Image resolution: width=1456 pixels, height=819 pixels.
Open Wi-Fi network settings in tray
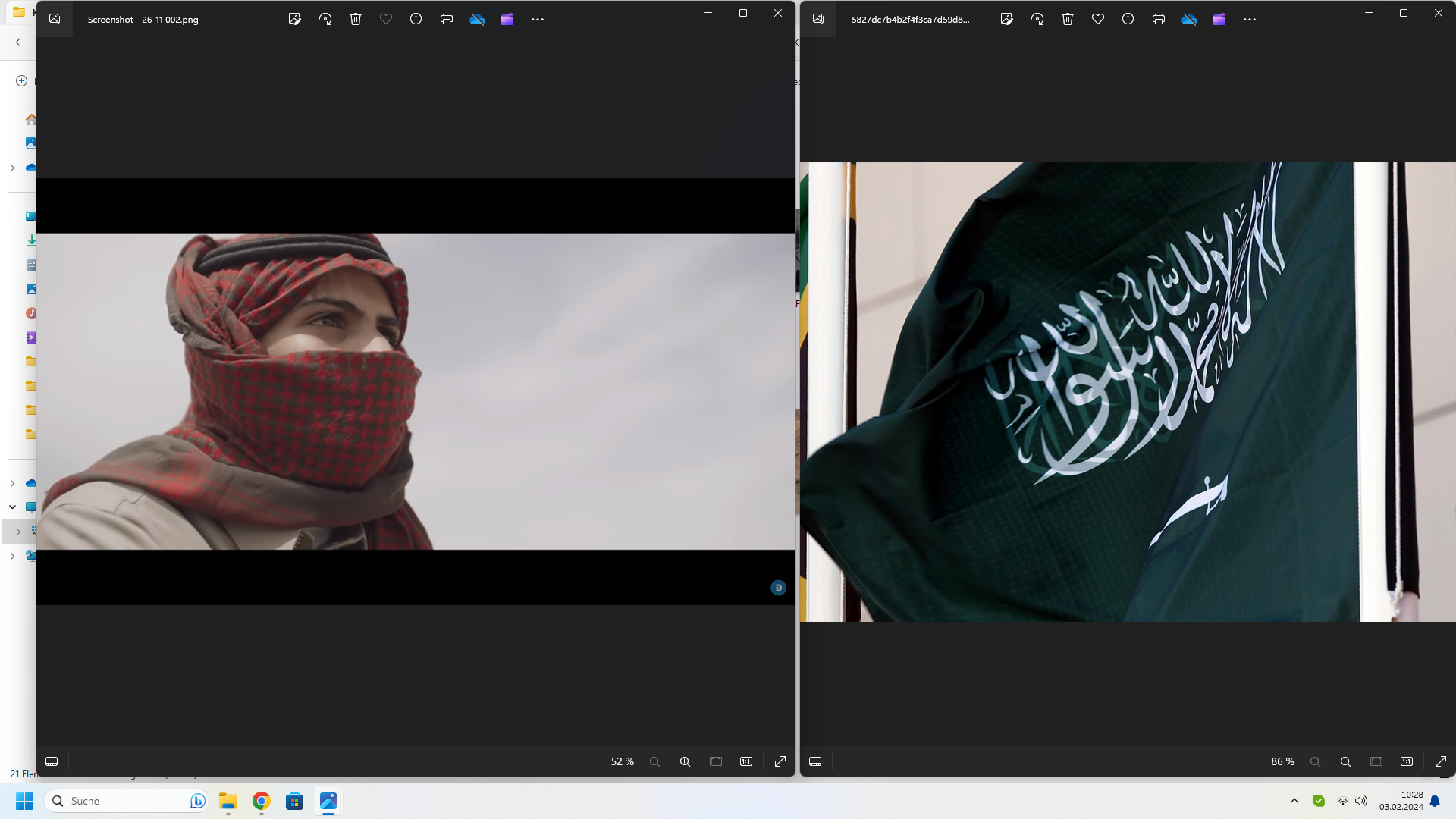(x=1343, y=801)
